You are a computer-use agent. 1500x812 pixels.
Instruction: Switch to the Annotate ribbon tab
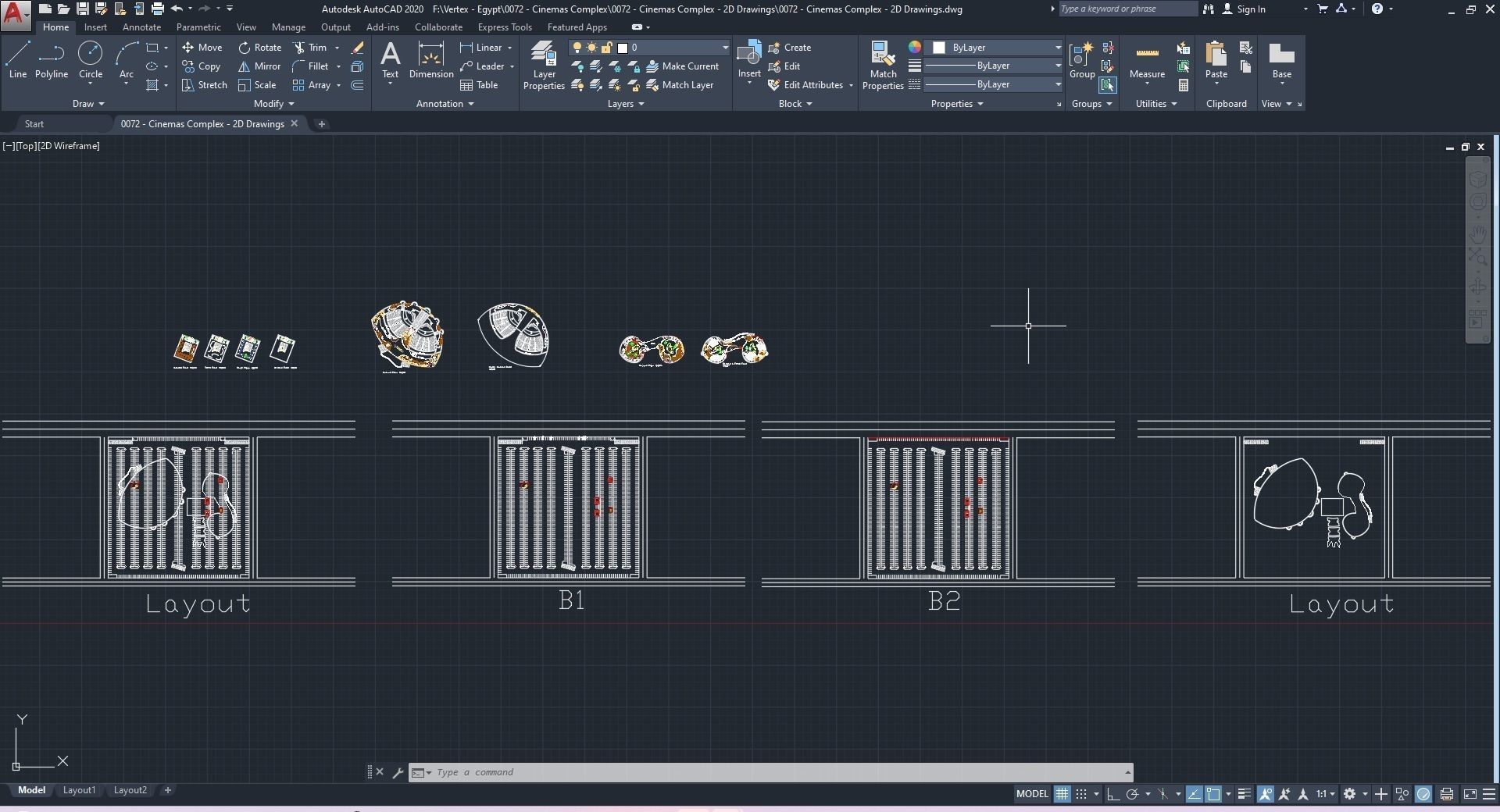pos(141,27)
